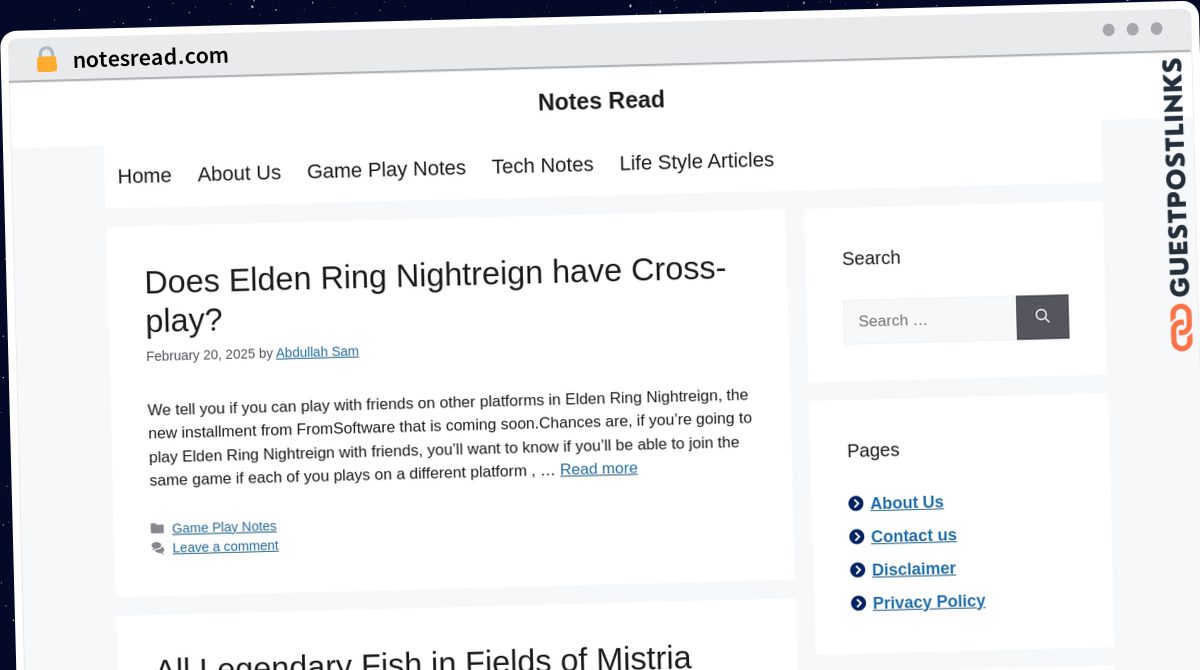This screenshot has width=1200, height=670.
Task: Open the Privacy Policy page link
Action: pos(929,602)
